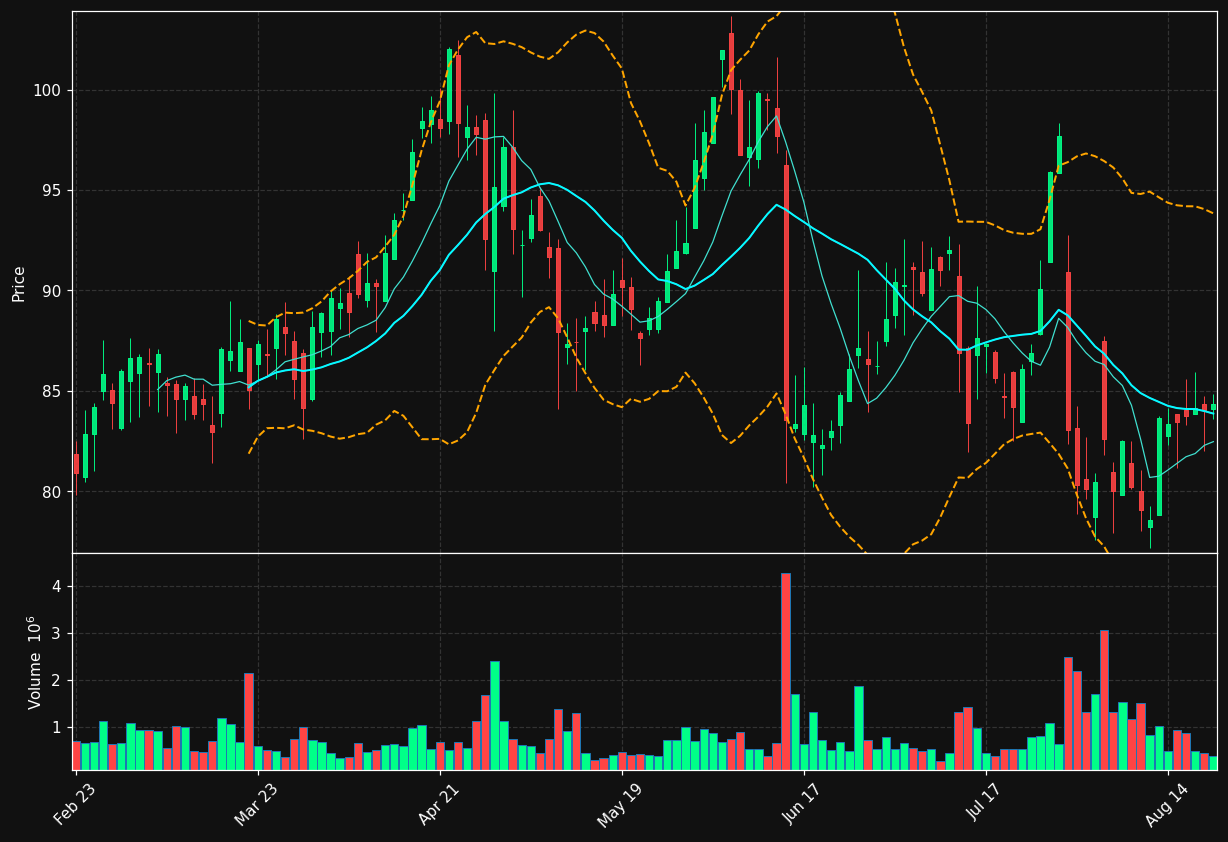
Task: Select the 3 tick on volume axis
Action: (x=57, y=633)
